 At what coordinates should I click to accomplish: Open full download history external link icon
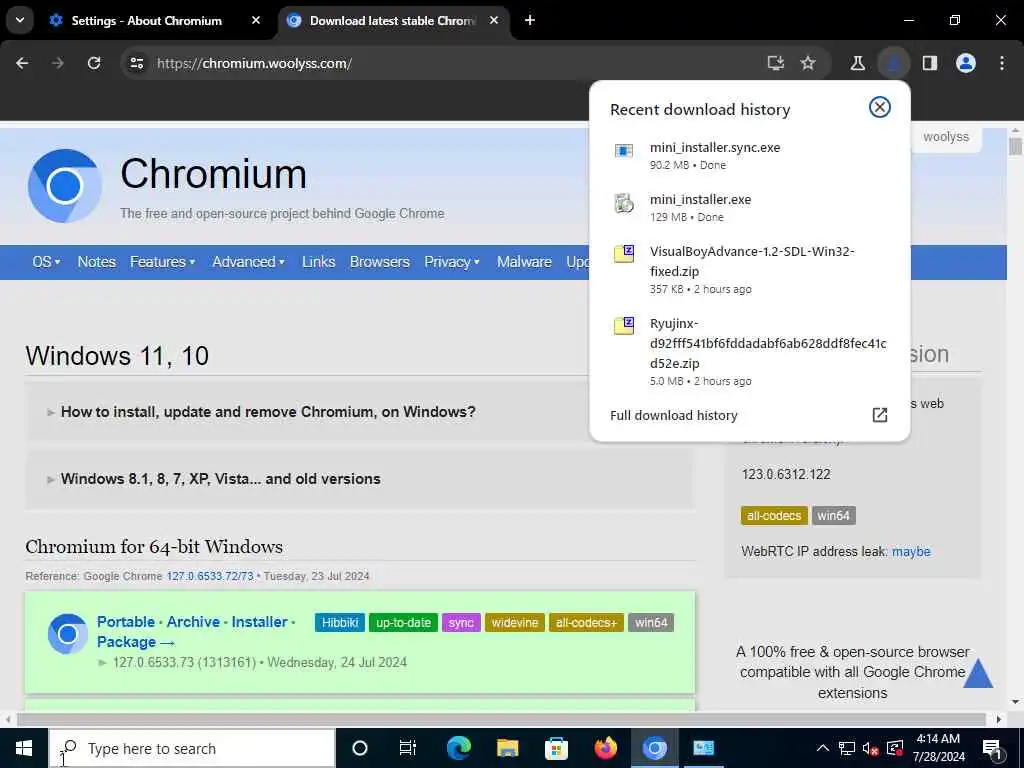pos(880,415)
